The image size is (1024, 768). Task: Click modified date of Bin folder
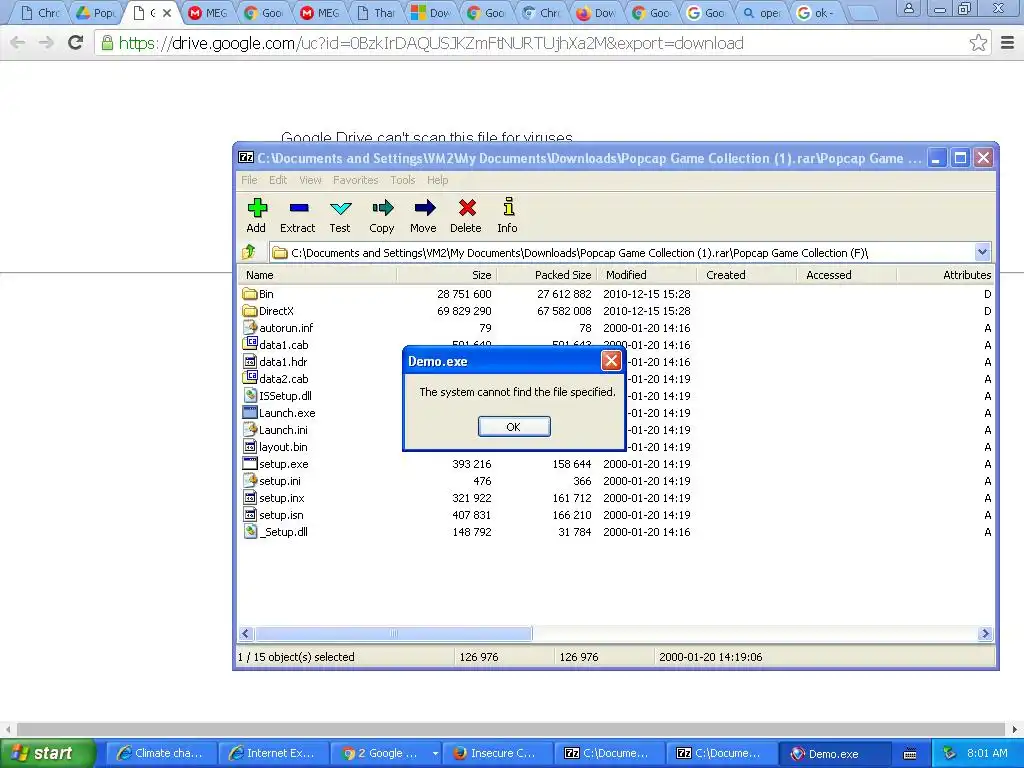(647, 294)
